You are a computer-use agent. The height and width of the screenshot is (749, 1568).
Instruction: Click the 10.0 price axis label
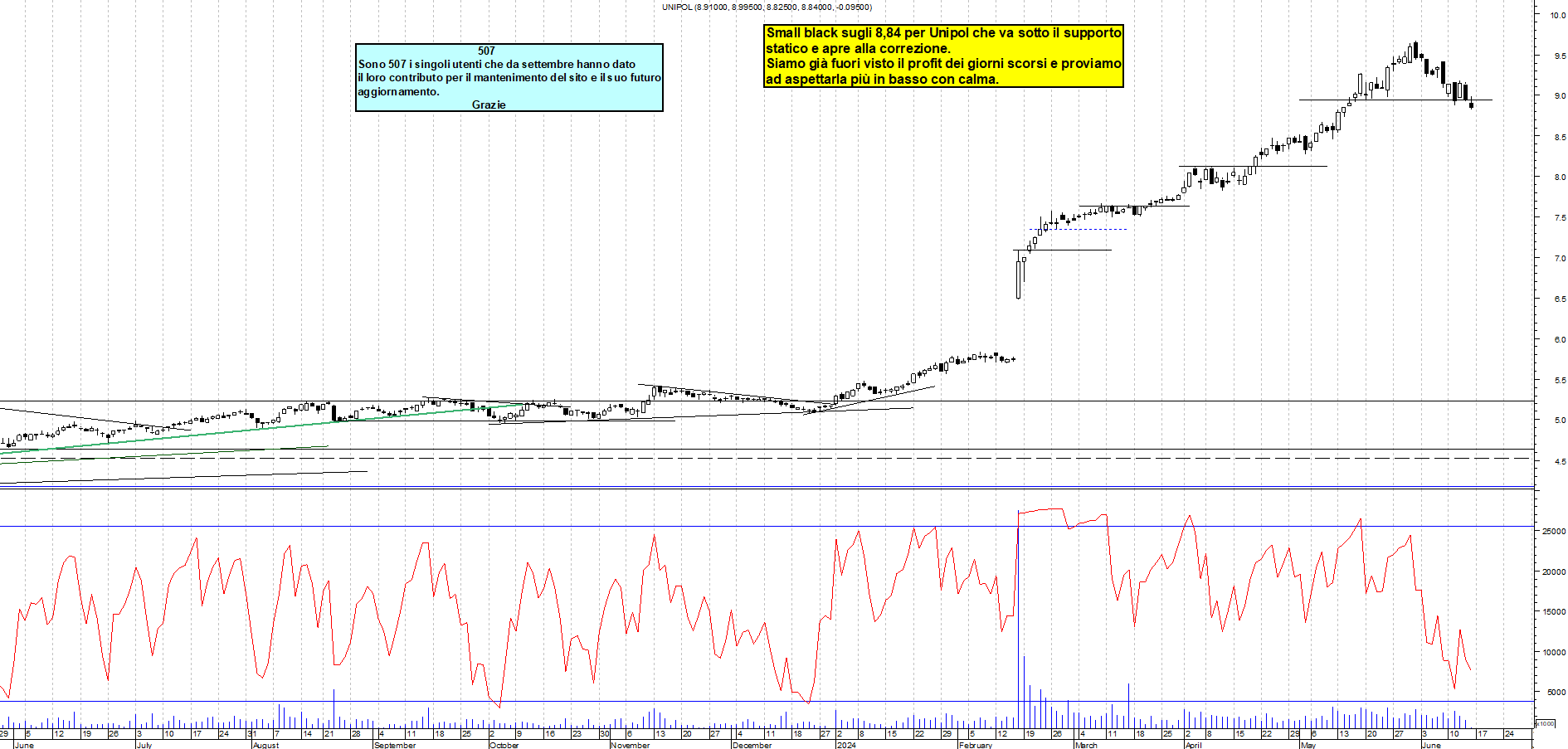(x=1558, y=15)
